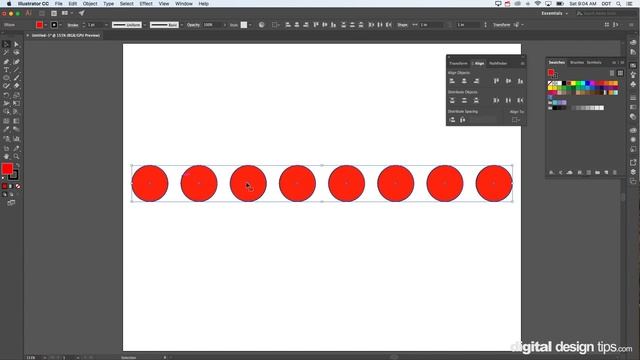
Task: Open Align panel options menu
Action: click(522, 64)
